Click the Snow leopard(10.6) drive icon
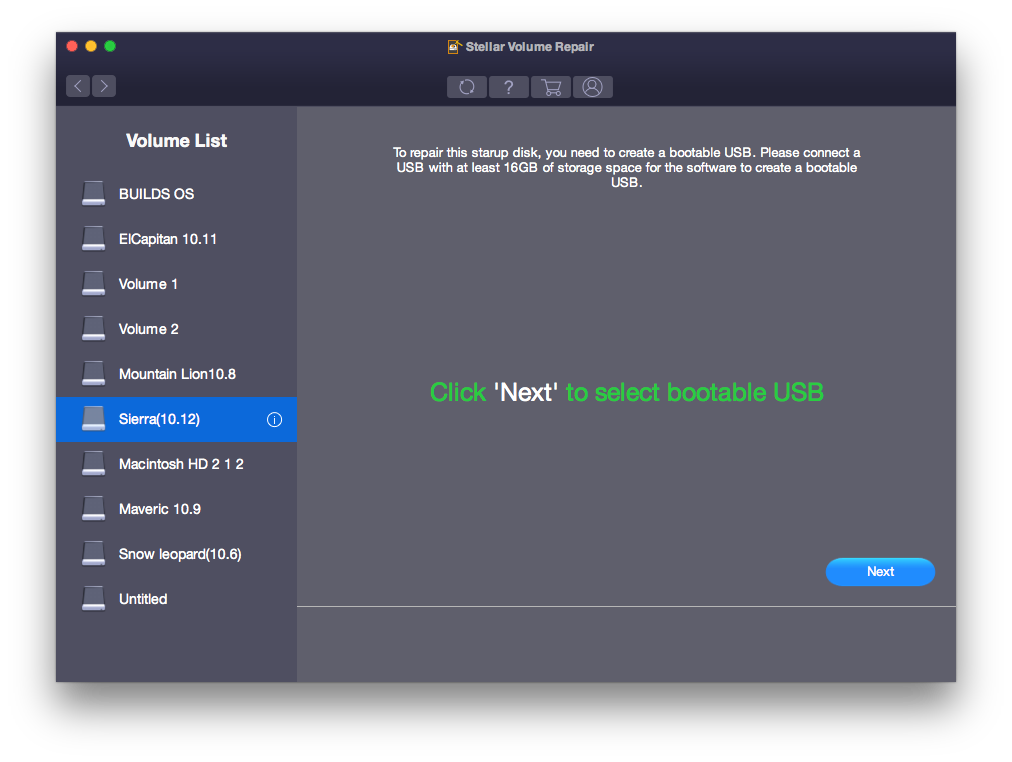 point(94,554)
